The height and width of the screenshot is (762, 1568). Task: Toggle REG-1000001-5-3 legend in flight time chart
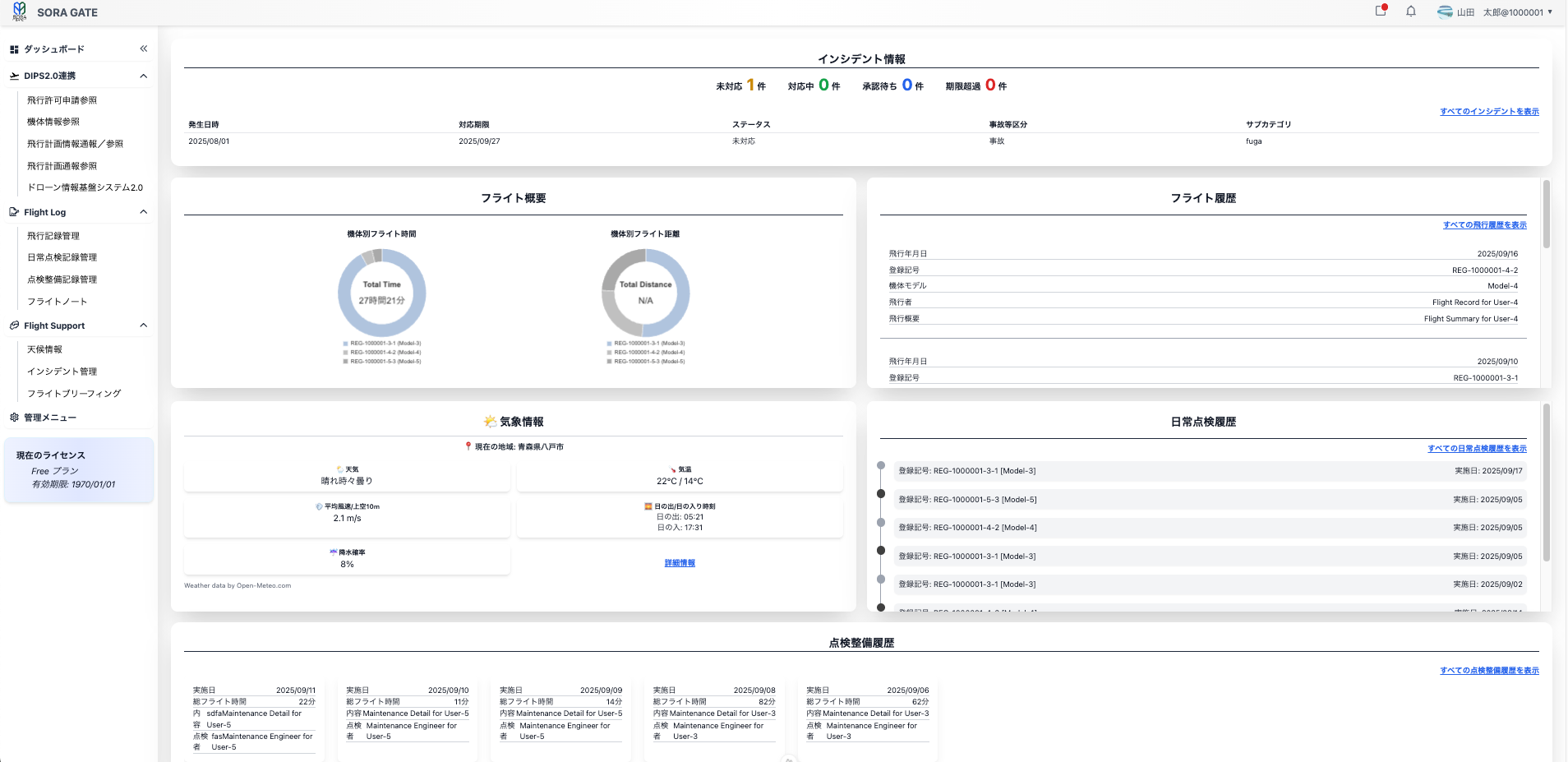pyautogui.click(x=382, y=362)
